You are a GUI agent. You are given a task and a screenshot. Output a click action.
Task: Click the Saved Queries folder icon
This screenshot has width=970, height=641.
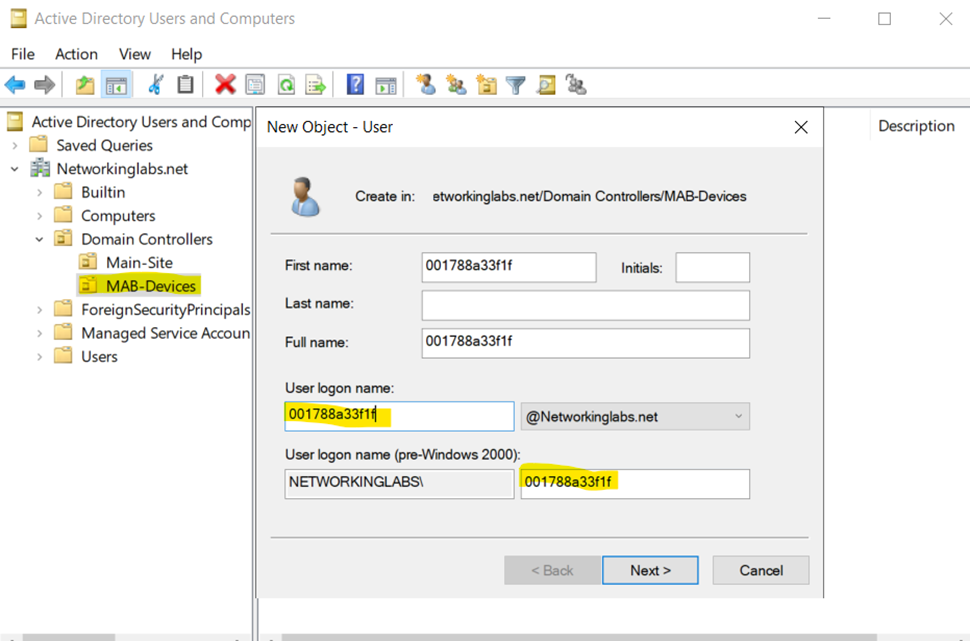[x=38, y=145]
